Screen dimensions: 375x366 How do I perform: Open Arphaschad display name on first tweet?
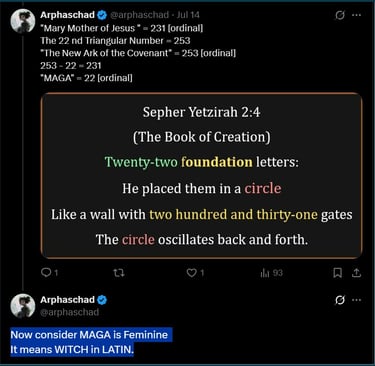[67, 15]
